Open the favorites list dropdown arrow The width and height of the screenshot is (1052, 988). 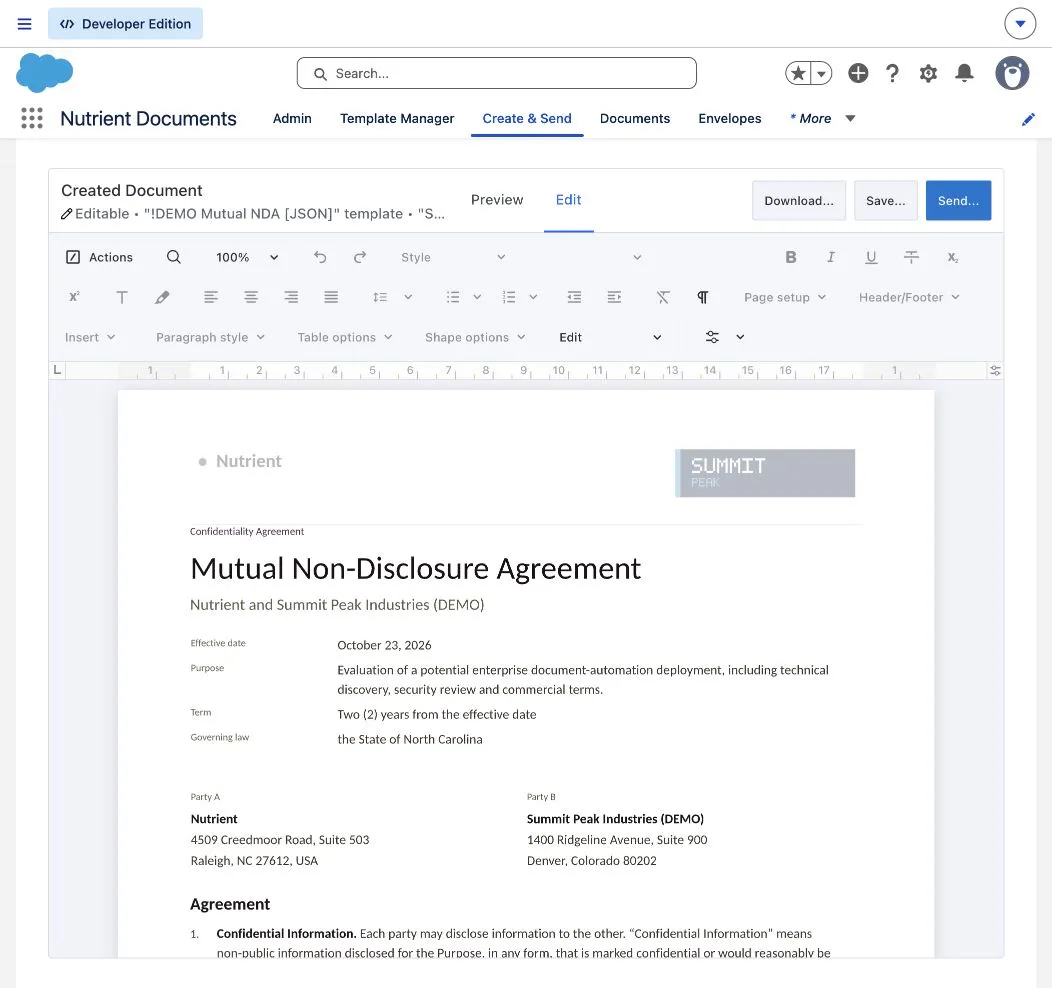[821, 73]
